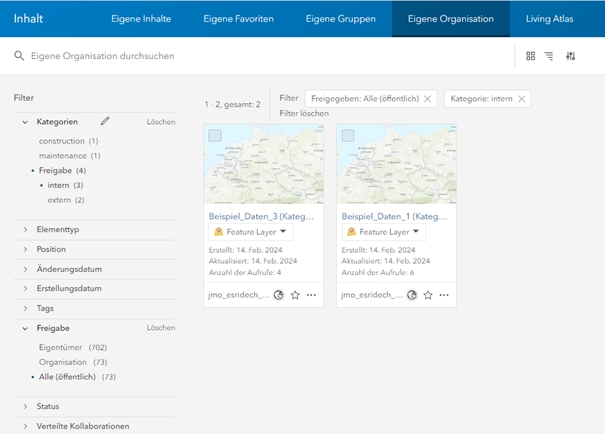605x434 pixels.
Task: Open the Eigene Favoriten tab
Action: pyautogui.click(x=238, y=19)
